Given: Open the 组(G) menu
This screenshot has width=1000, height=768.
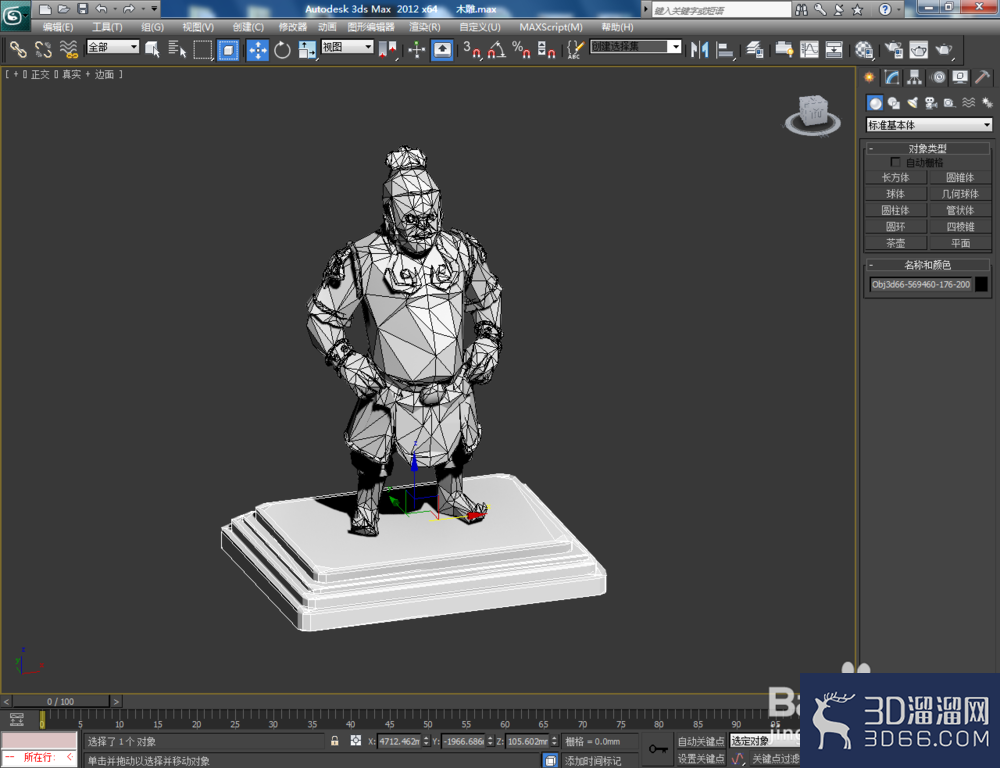Looking at the screenshot, I should pos(152,27).
